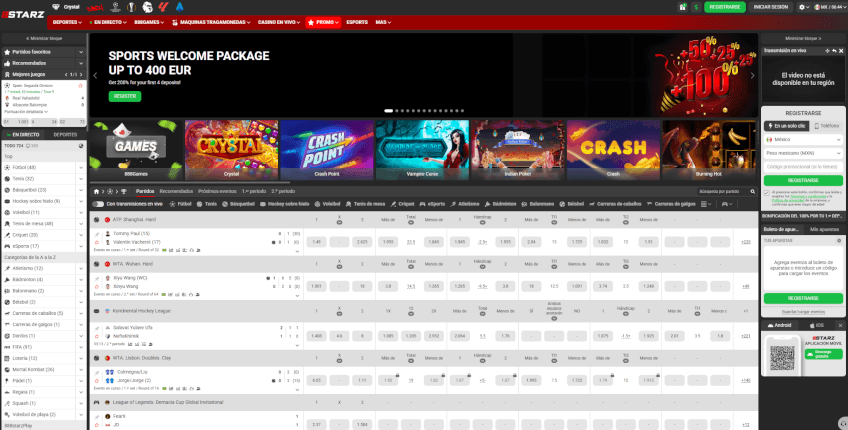Open the CASINO EN VIVO menu
This screenshot has width=848, height=430.
coord(279,22)
